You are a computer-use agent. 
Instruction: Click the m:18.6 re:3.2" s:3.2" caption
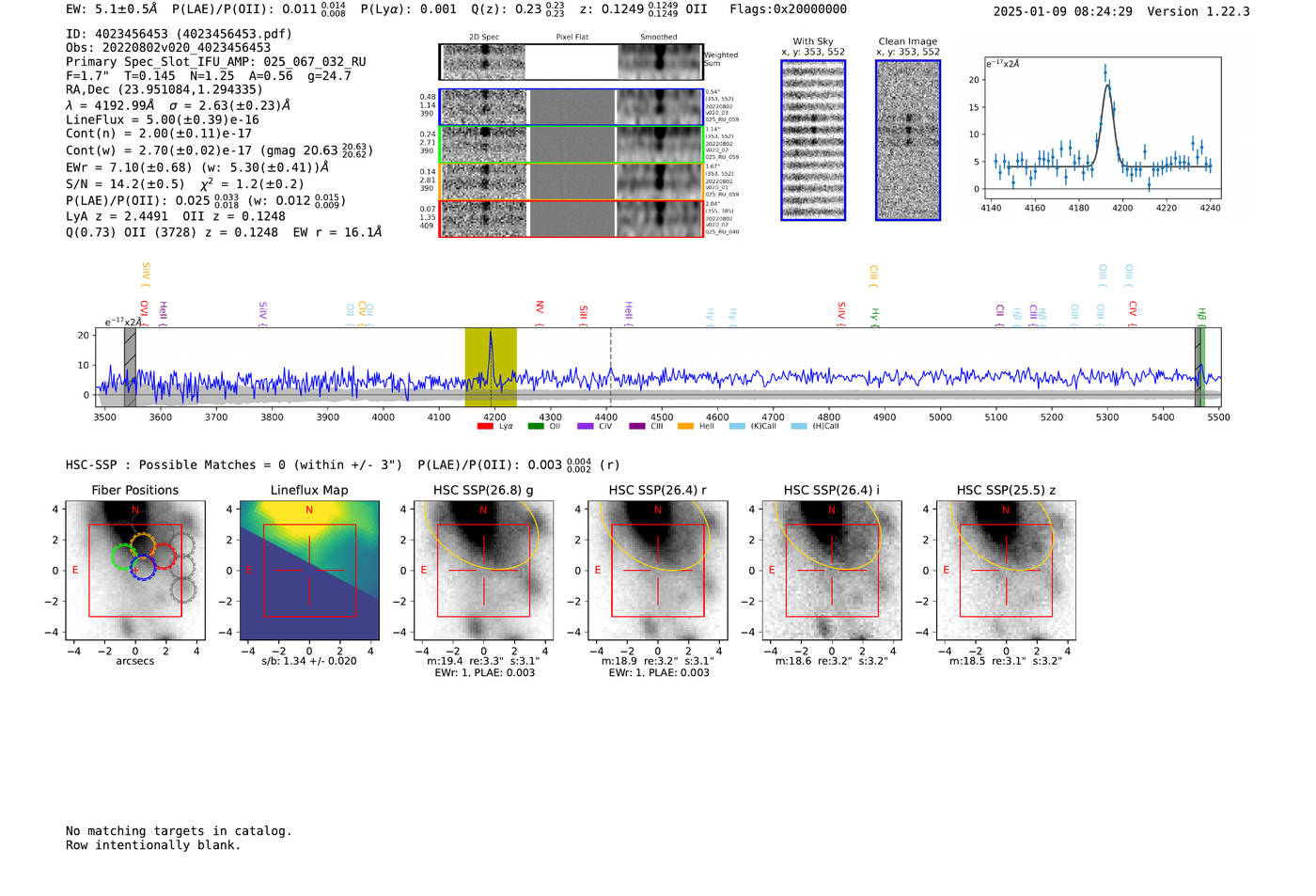(832, 661)
